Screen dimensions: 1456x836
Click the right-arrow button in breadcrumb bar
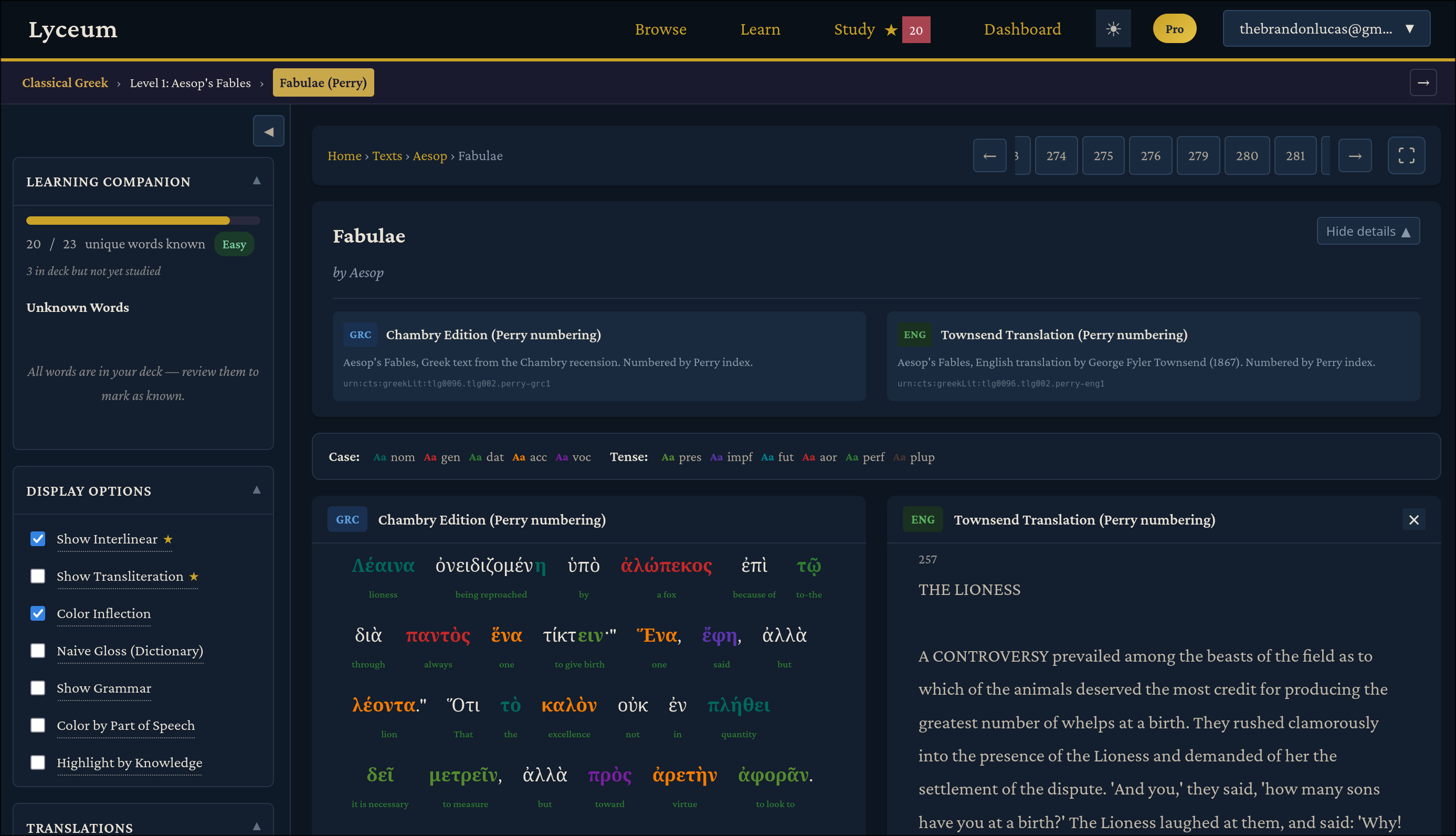tap(1423, 82)
